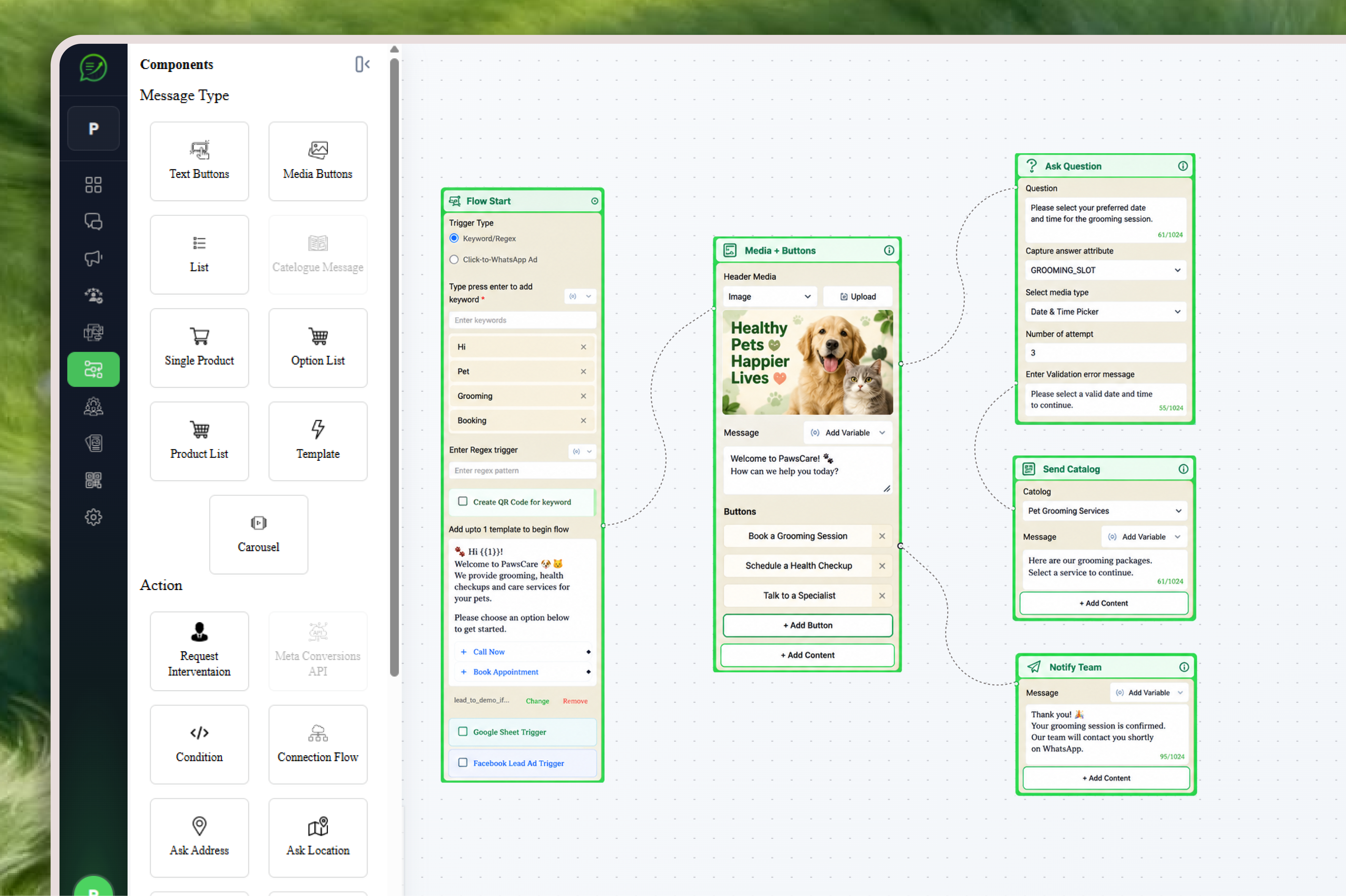
Task: Add a Media Buttons component
Action: pyautogui.click(x=318, y=161)
